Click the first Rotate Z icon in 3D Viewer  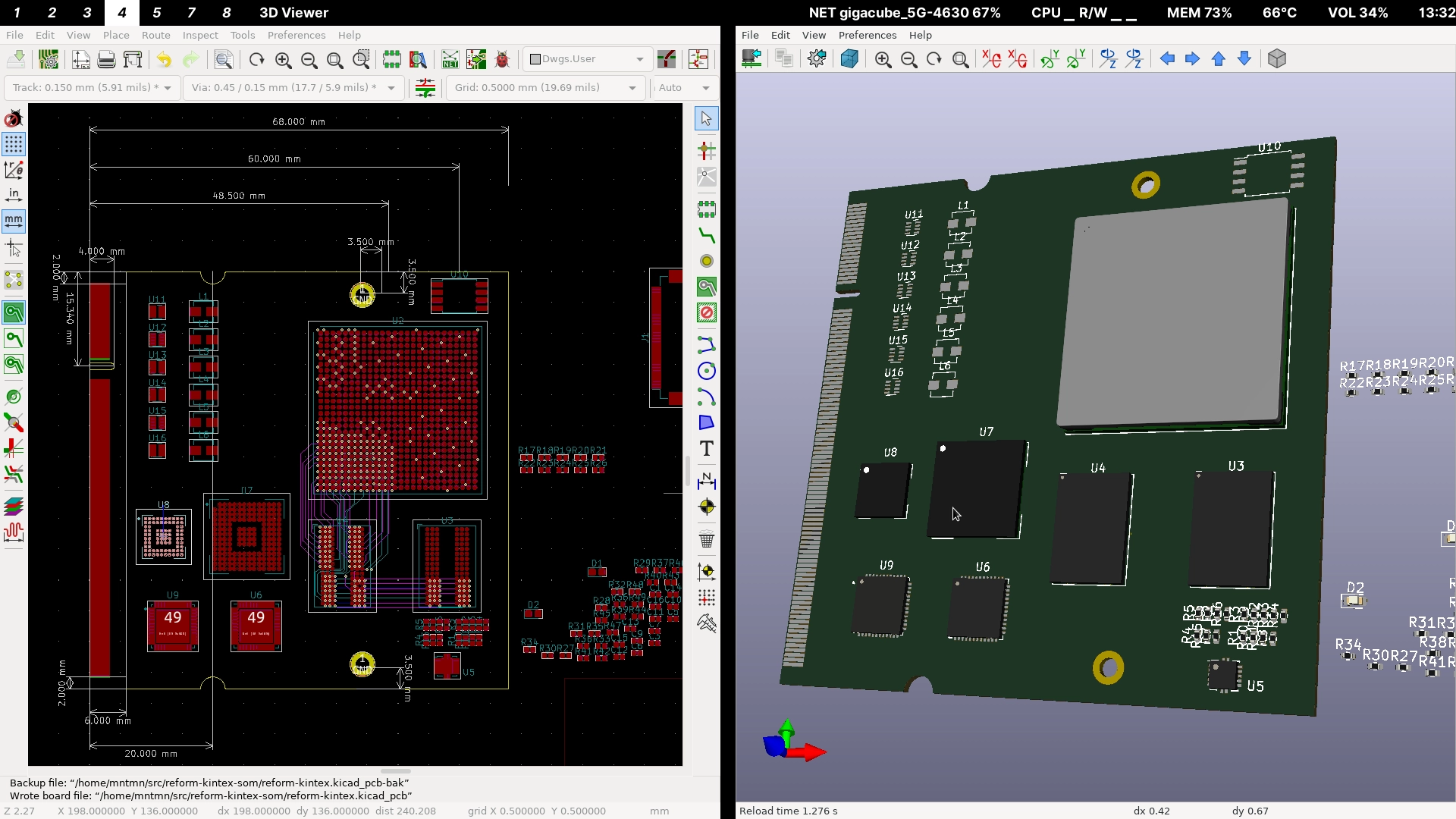1108,59
